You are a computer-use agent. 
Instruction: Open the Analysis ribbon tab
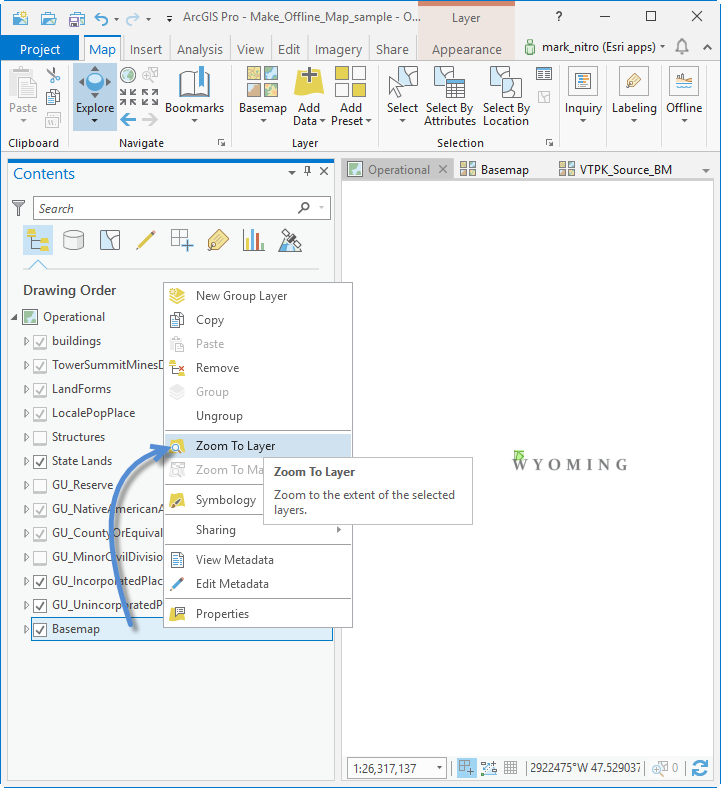point(199,50)
